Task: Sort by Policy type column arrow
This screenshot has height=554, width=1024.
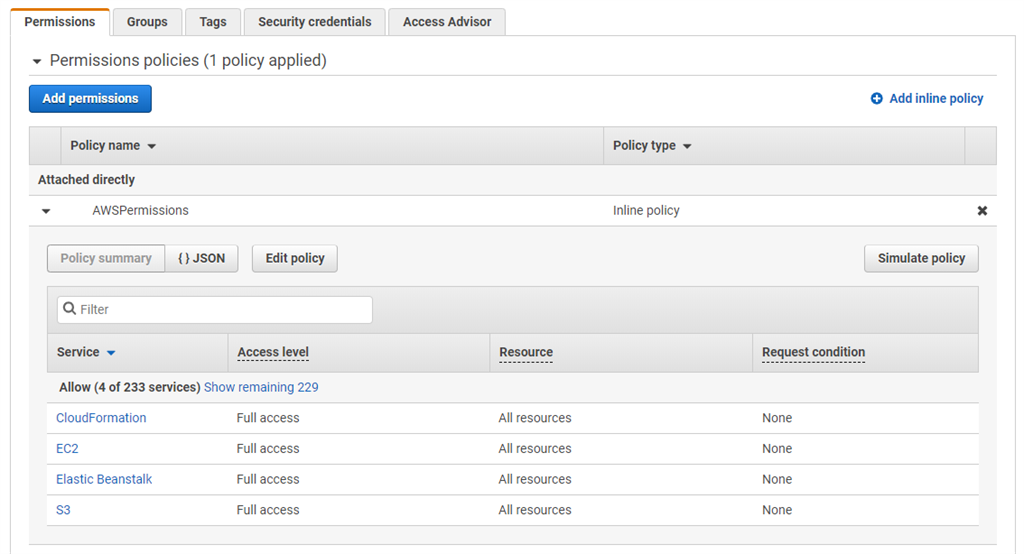Action: point(687,146)
